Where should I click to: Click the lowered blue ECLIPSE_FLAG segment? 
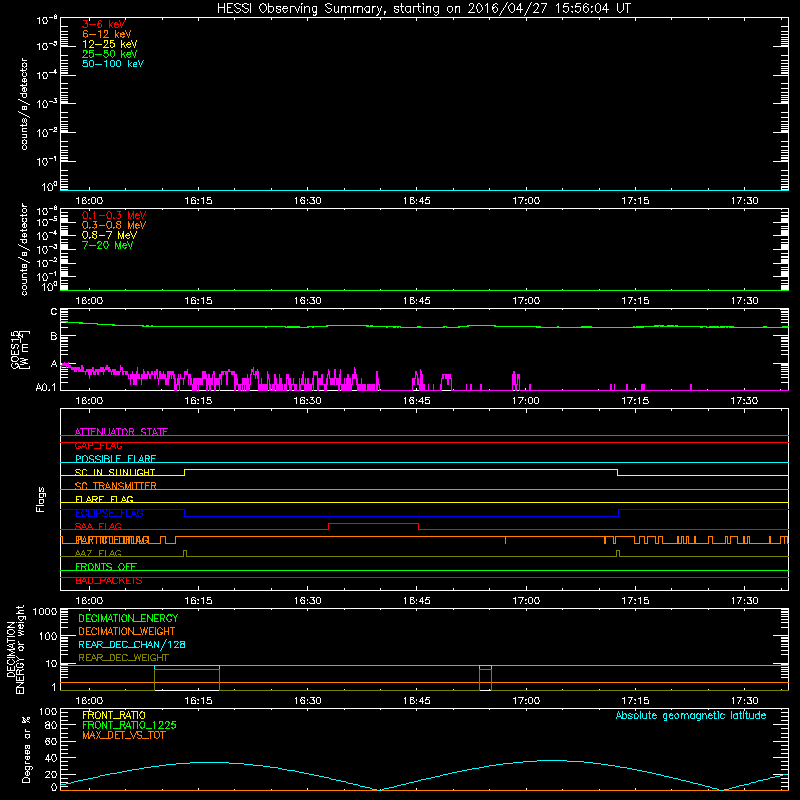click(402, 516)
